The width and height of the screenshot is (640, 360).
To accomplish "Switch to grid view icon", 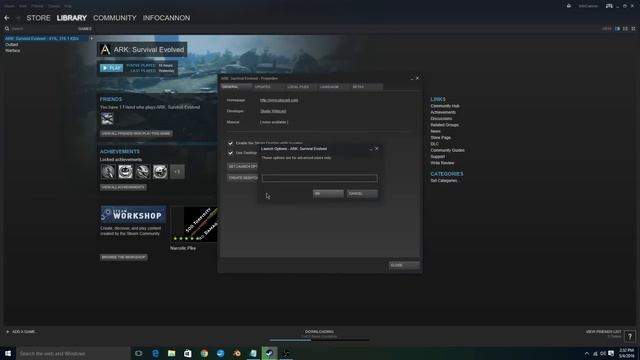I will click(x=633, y=29).
